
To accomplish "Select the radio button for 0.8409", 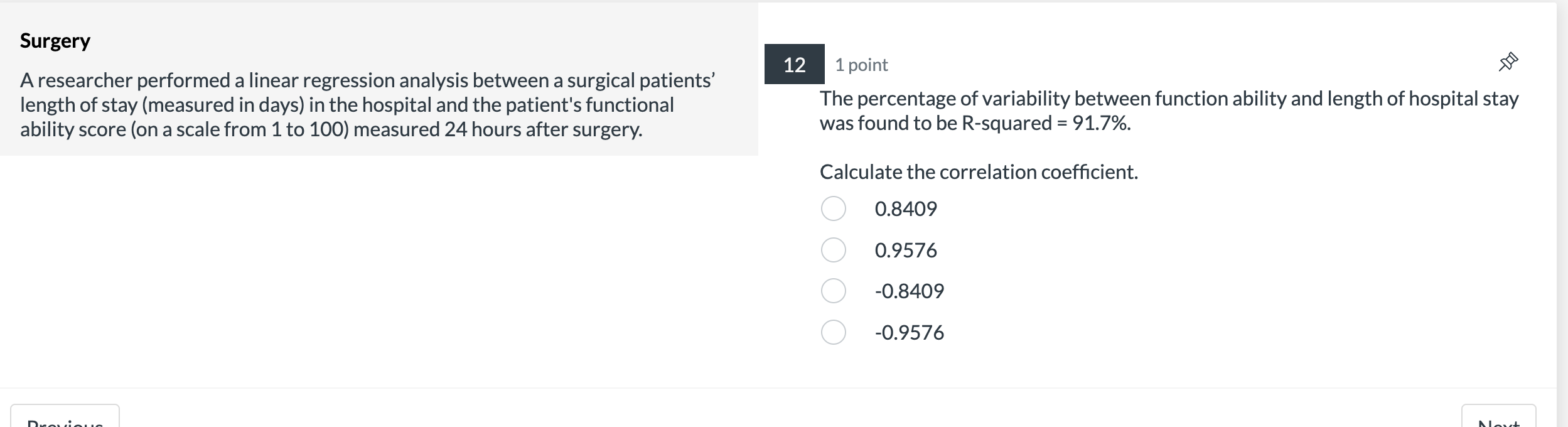I will pos(833,208).
